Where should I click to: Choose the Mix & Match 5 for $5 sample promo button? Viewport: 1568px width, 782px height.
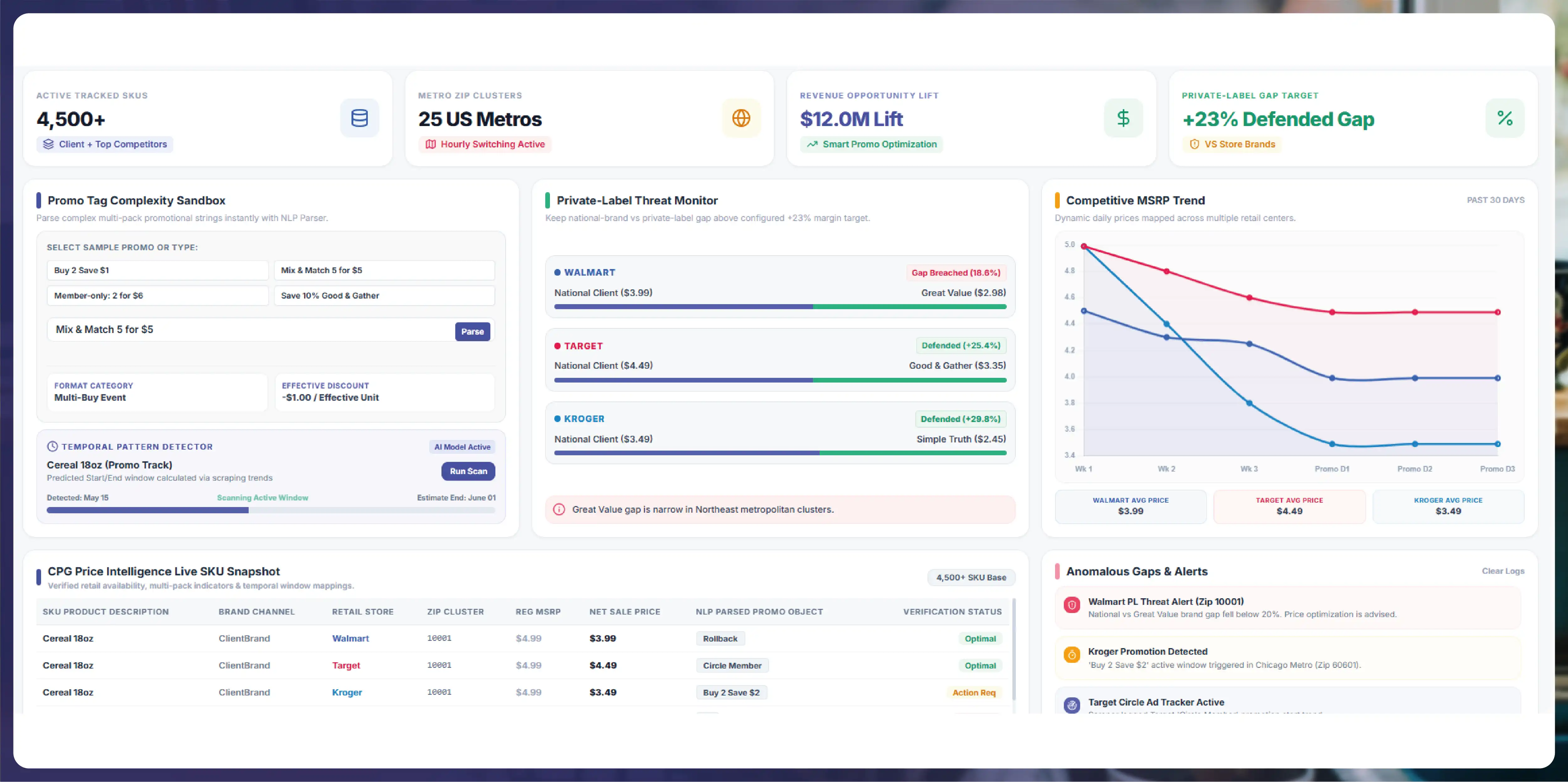384,270
